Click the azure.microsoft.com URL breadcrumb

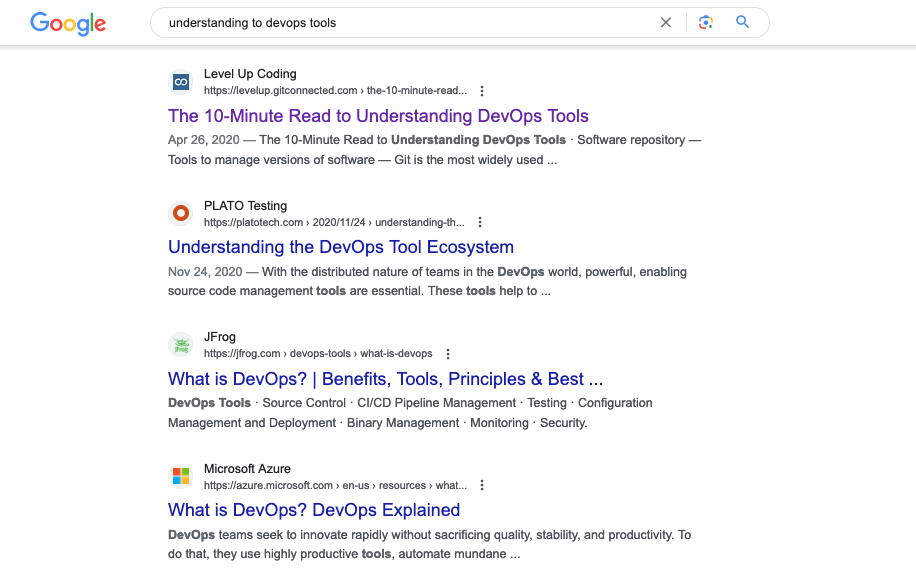click(335, 485)
